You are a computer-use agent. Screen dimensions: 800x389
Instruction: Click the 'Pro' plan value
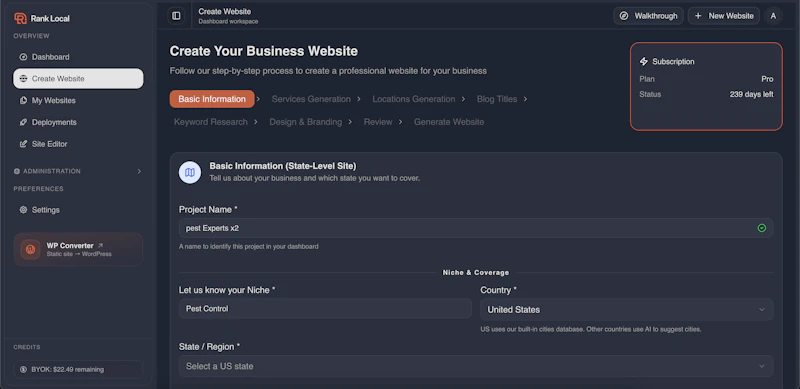[x=767, y=79]
